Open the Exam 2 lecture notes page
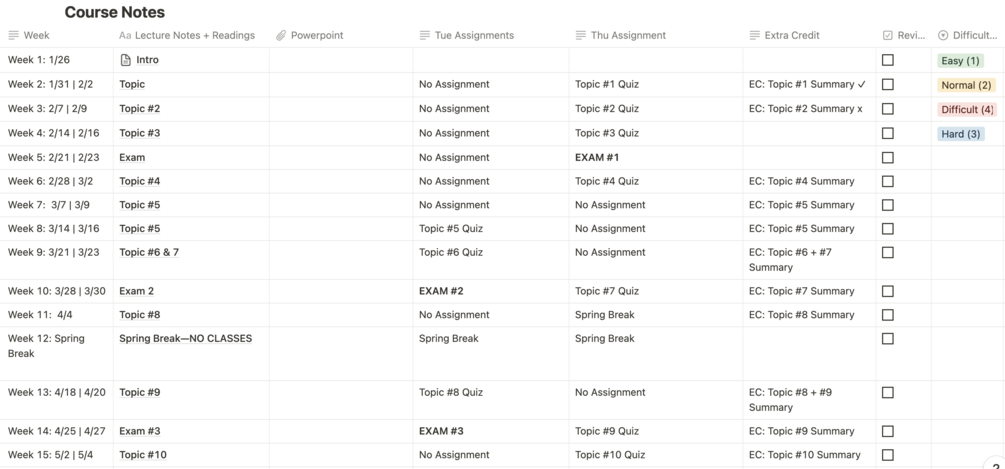Viewport: 1005px width, 469px height. coord(137,291)
